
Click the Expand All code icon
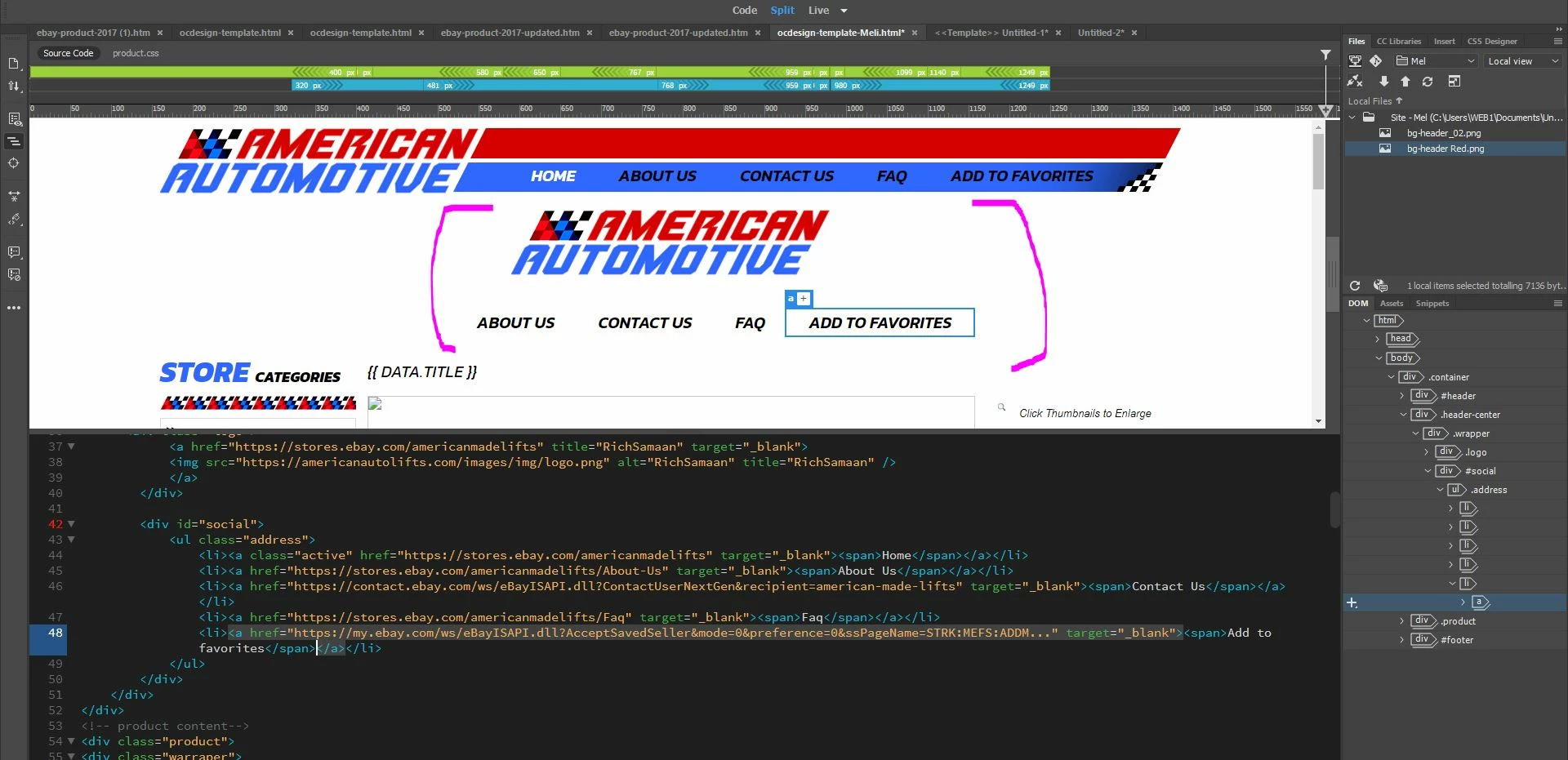pyautogui.click(x=14, y=197)
